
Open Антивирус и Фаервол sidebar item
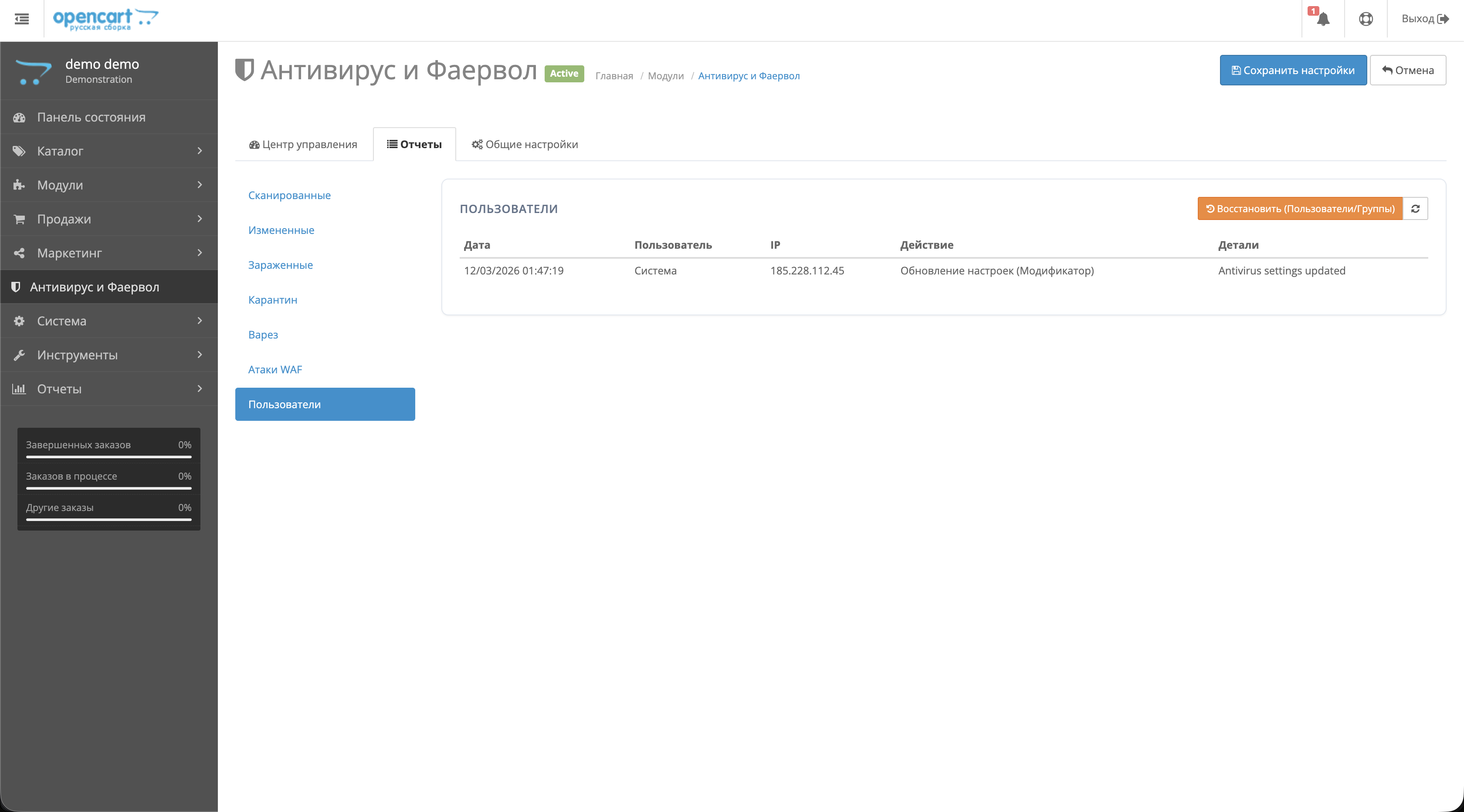pyautogui.click(x=95, y=287)
